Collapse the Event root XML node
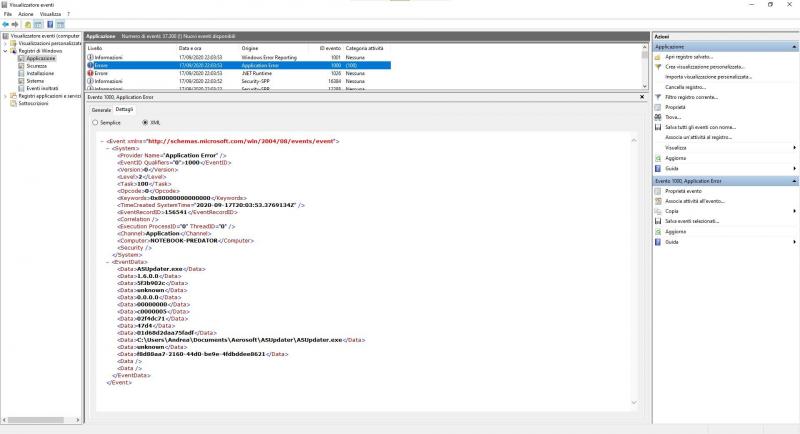The height and width of the screenshot is (434, 800). [103, 141]
